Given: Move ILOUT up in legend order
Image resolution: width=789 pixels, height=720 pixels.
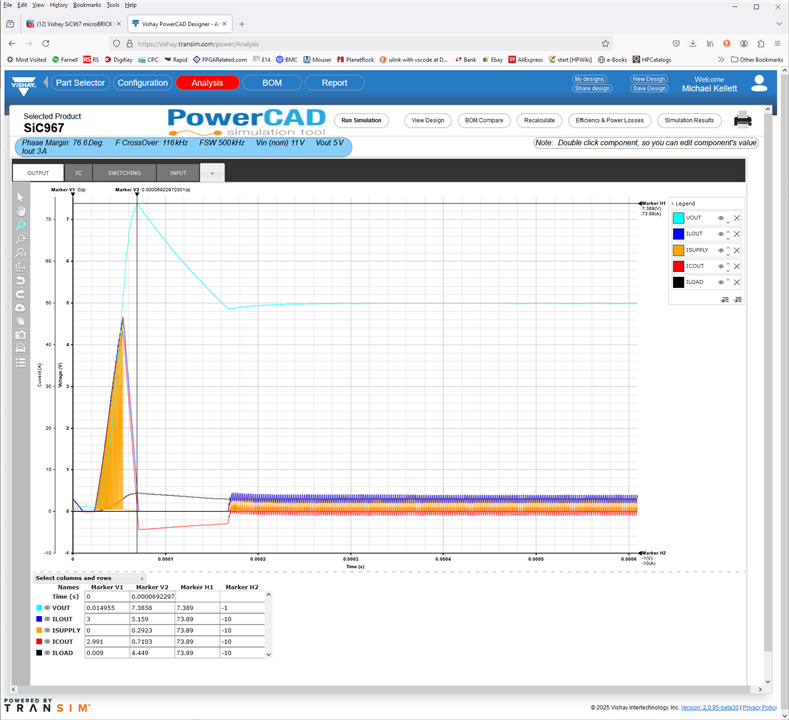Looking at the screenshot, I should [x=728, y=232].
